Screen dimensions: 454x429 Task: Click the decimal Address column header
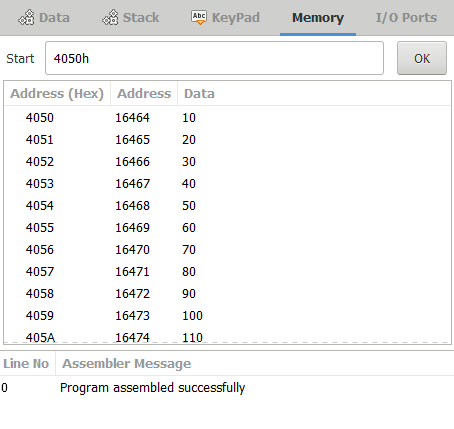click(144, 94)
